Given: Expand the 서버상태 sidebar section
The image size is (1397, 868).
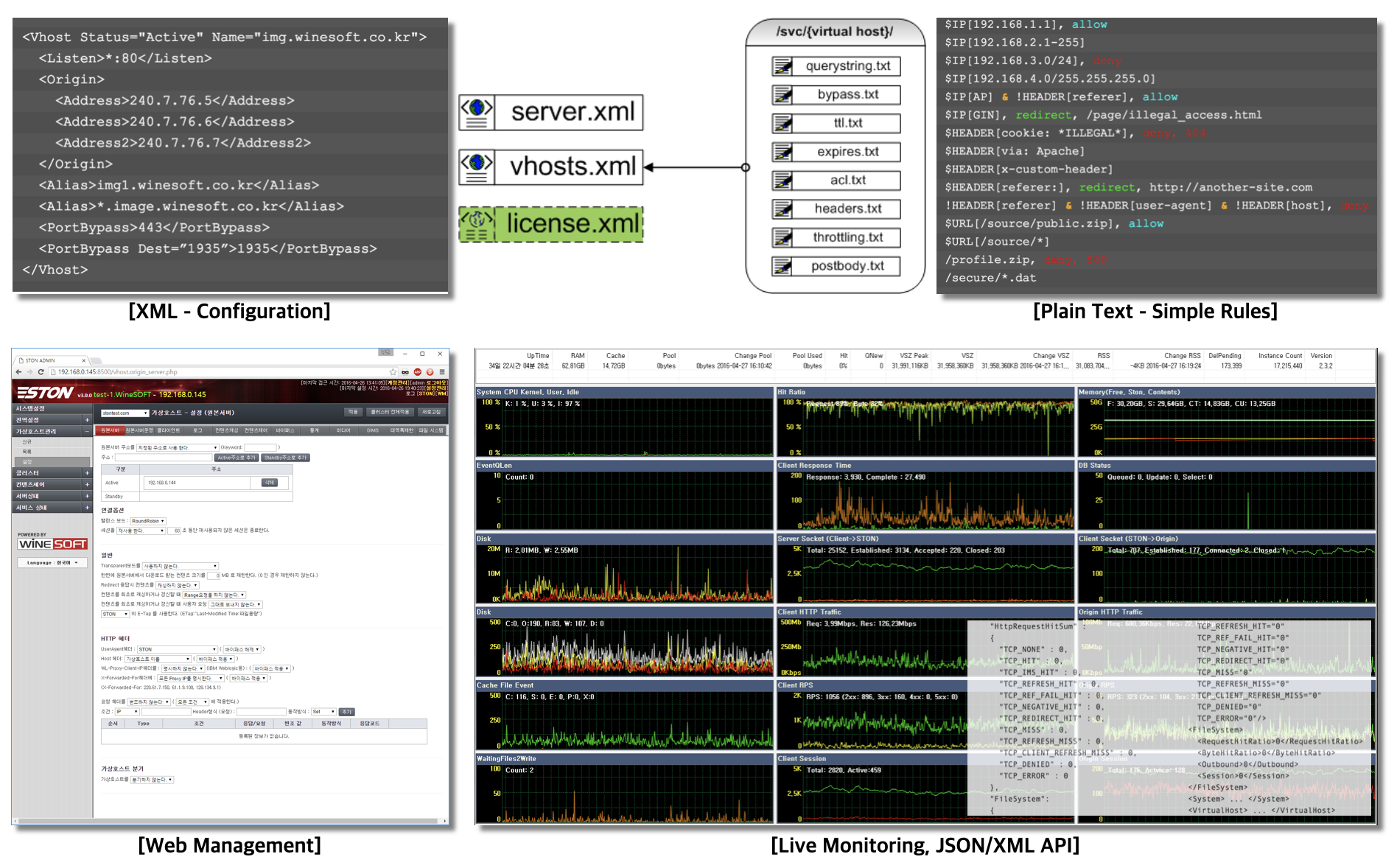Looking at the screenshot, I should pos(87,496).
